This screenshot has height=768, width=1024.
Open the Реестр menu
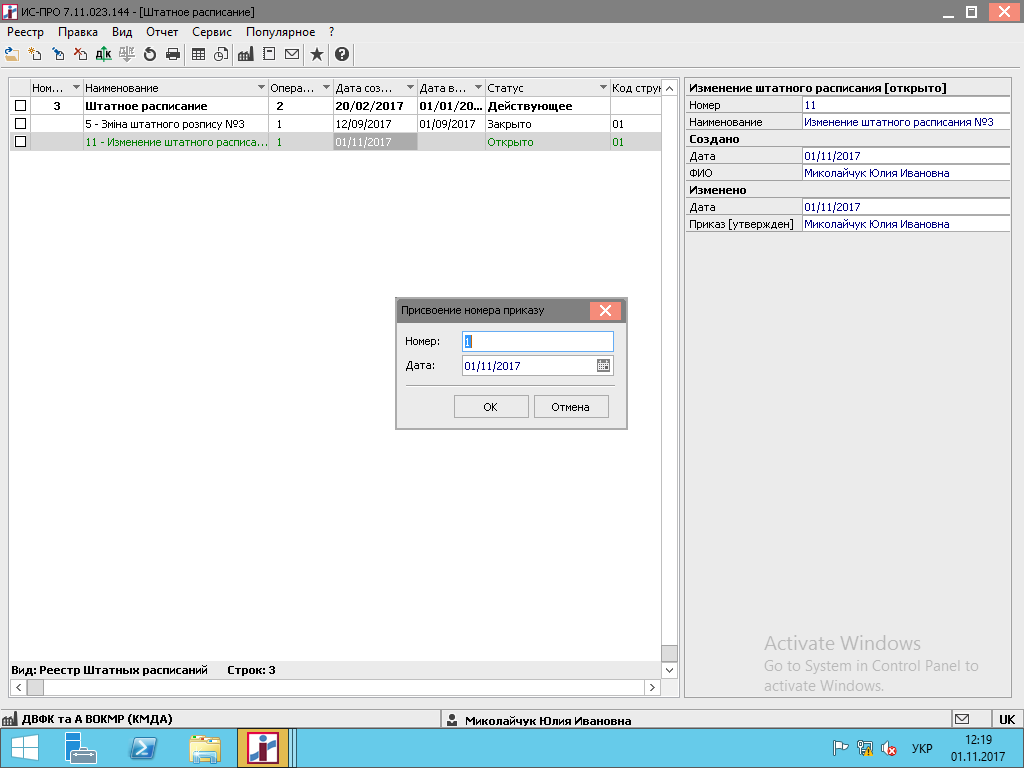(x=25, y=32)
